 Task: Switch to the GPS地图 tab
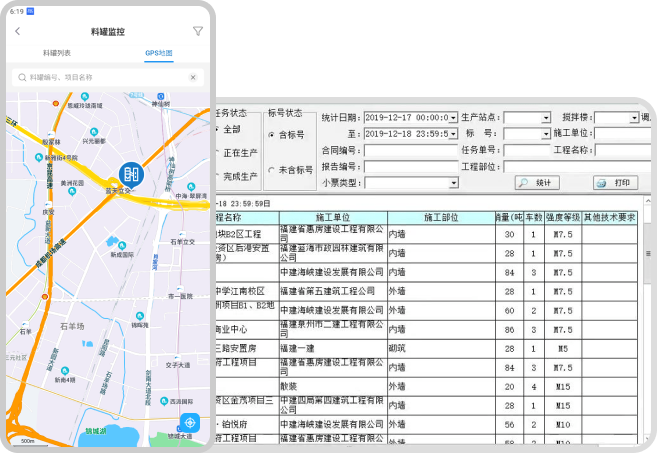point(159,53)
